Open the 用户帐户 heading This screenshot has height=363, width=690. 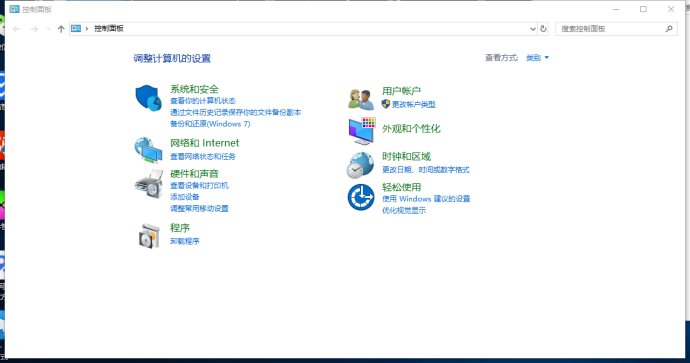401,91
